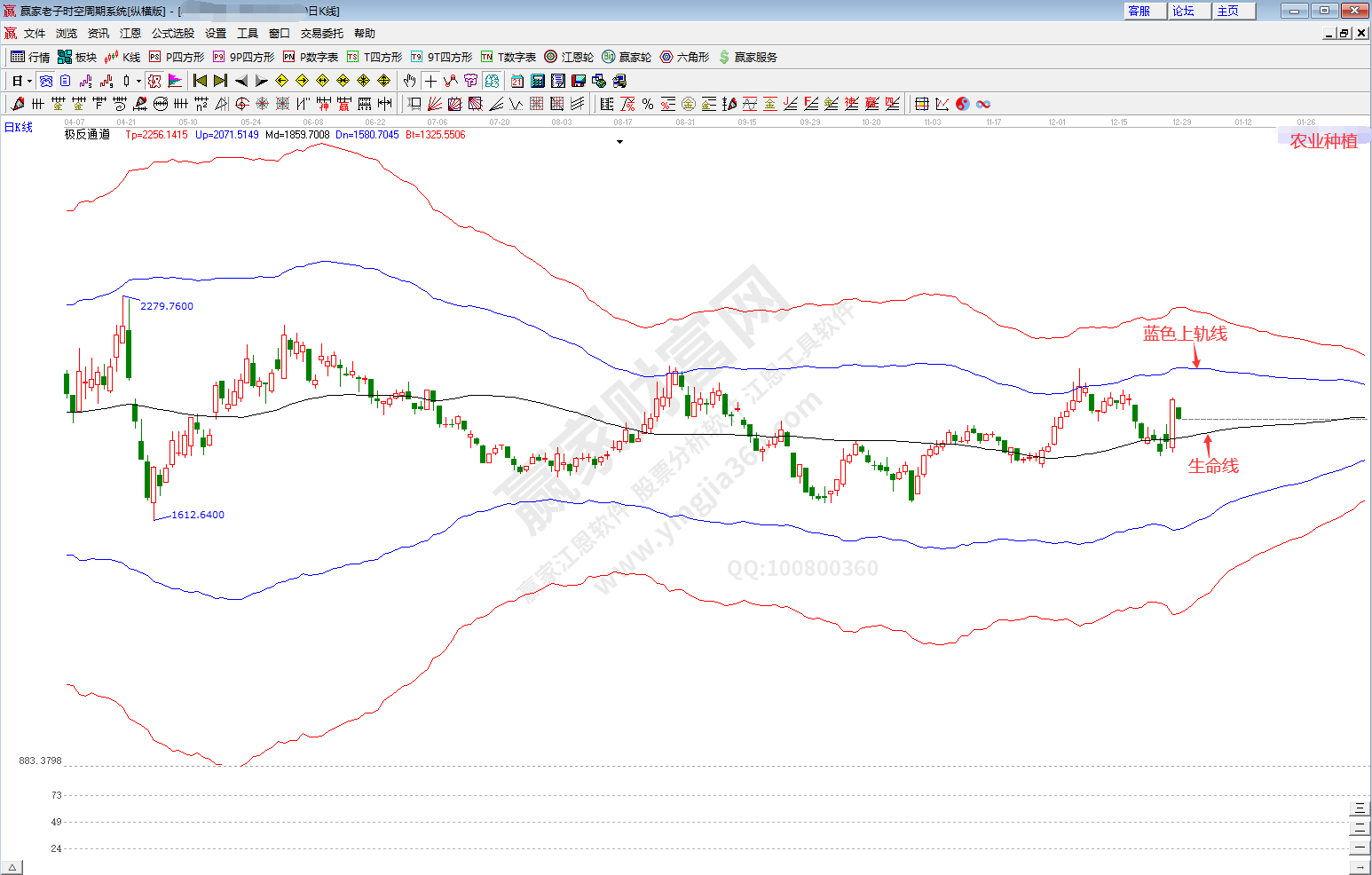Open the 公式选股 menu

pos(172,34)
